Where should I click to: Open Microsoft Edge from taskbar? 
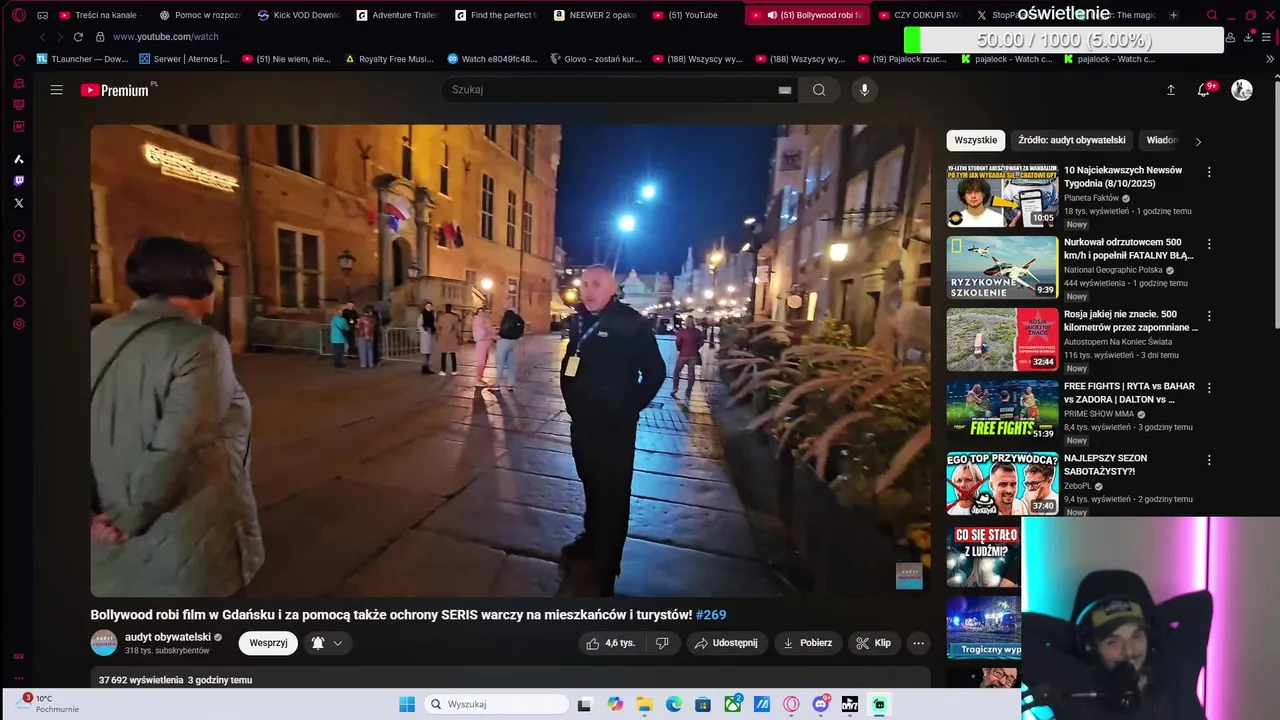tap(674, 704)
